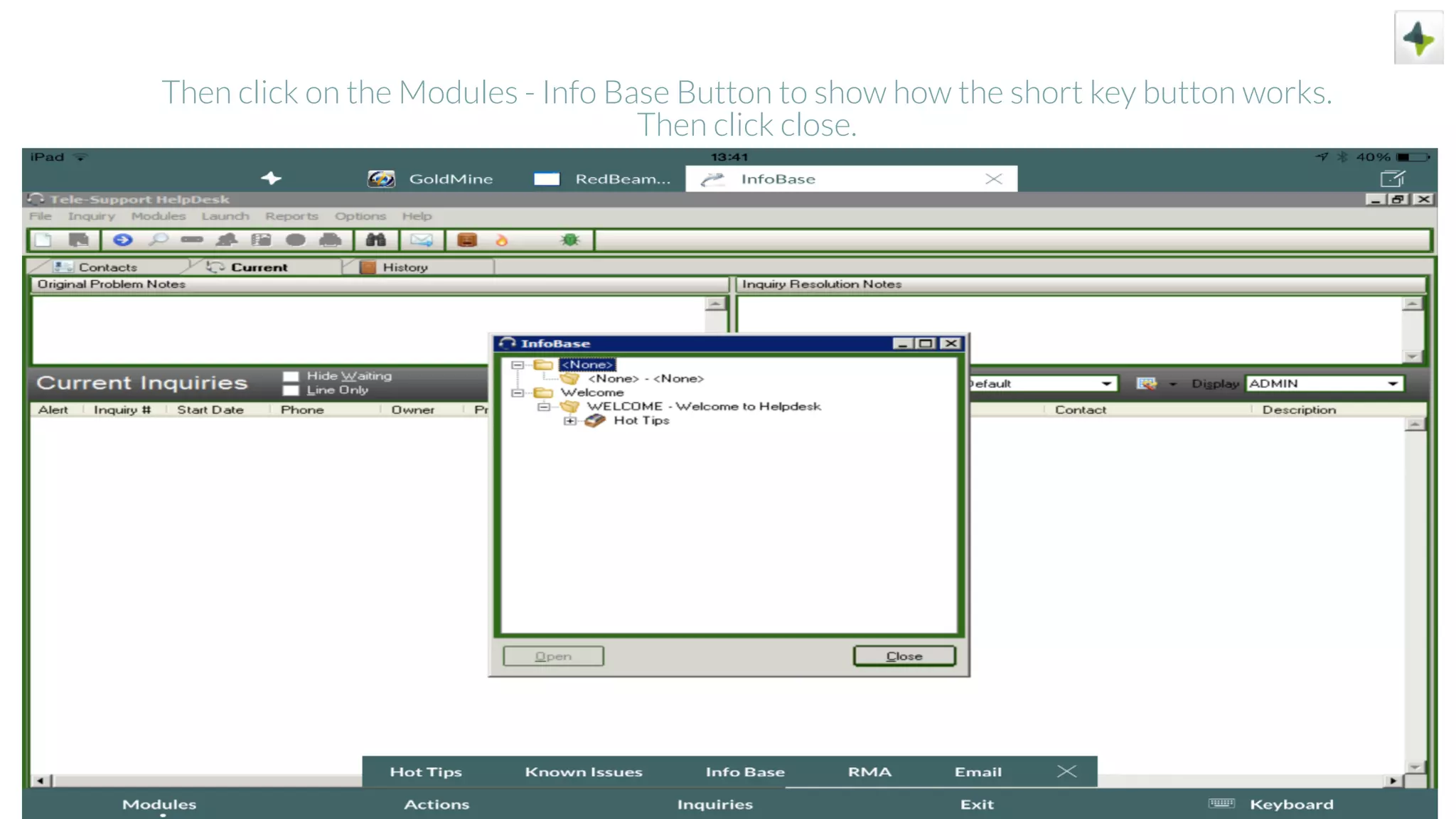Click the brown archive box icon

click(467, 240)
